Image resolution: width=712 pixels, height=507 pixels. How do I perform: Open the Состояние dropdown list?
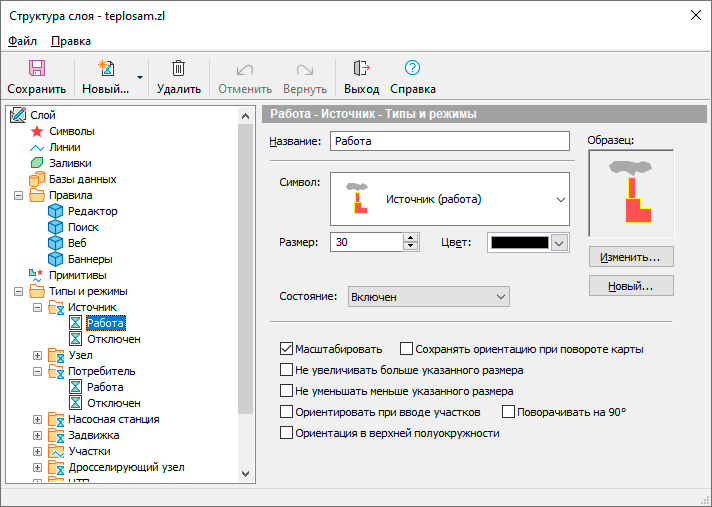pos(428,297)
